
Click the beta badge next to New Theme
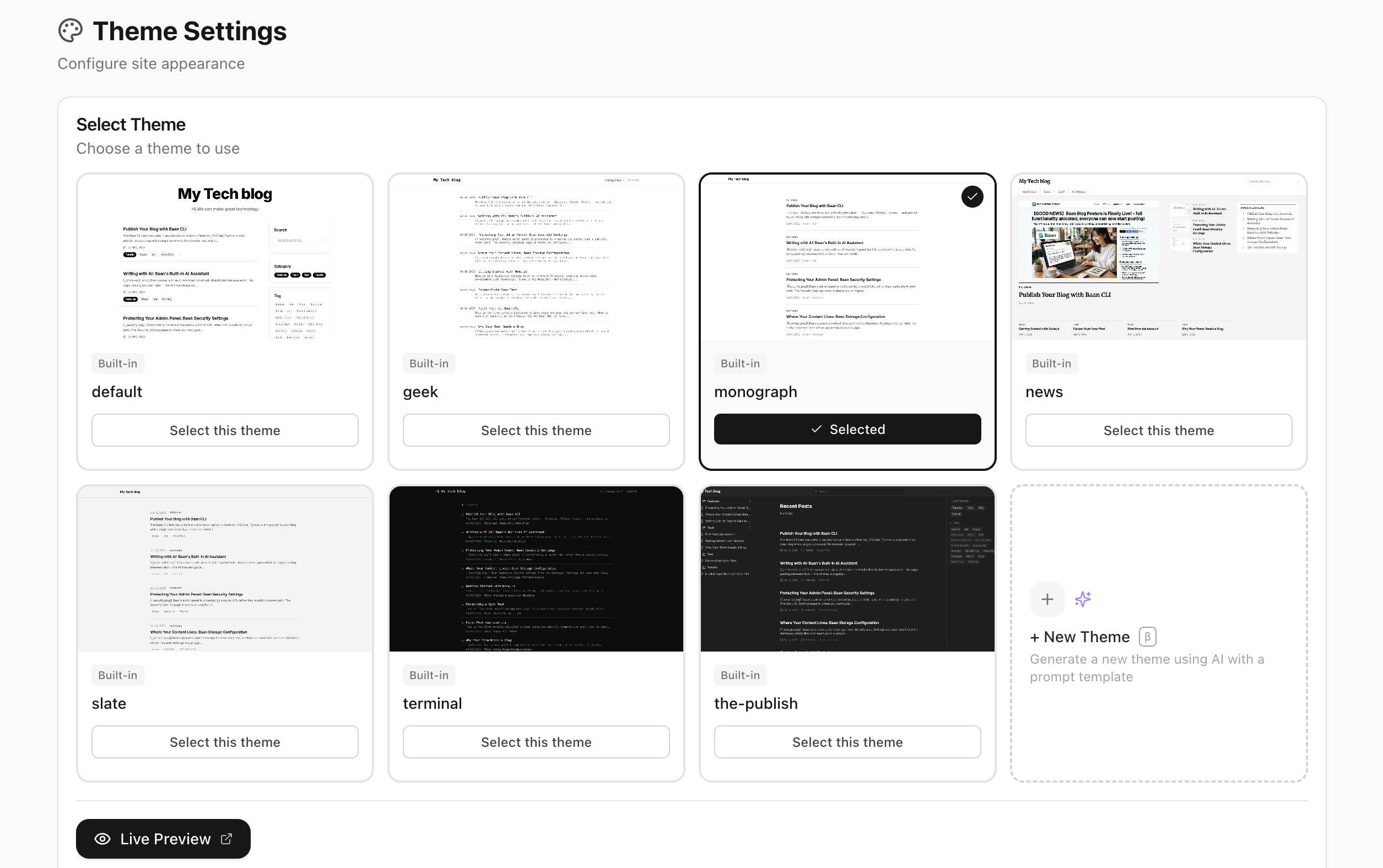tap(1147, 637)
